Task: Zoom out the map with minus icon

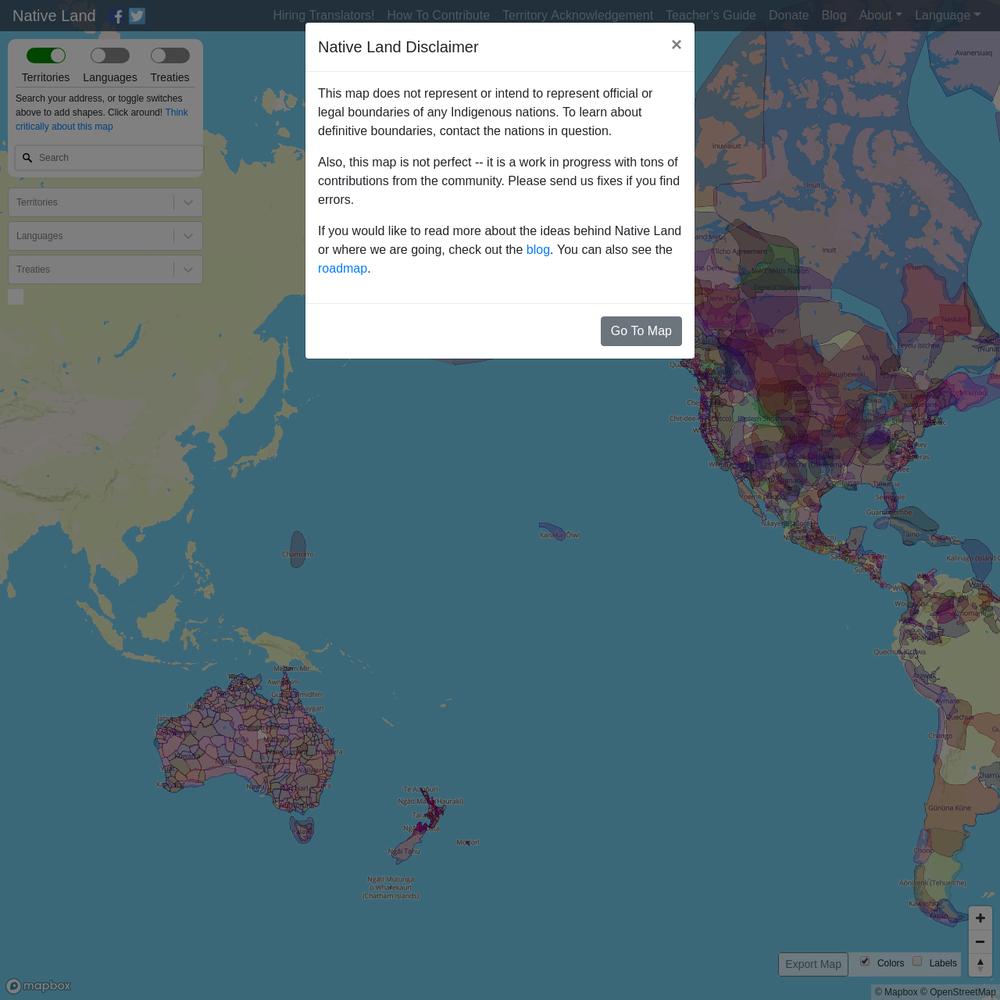Action: (x=980, y=941)
